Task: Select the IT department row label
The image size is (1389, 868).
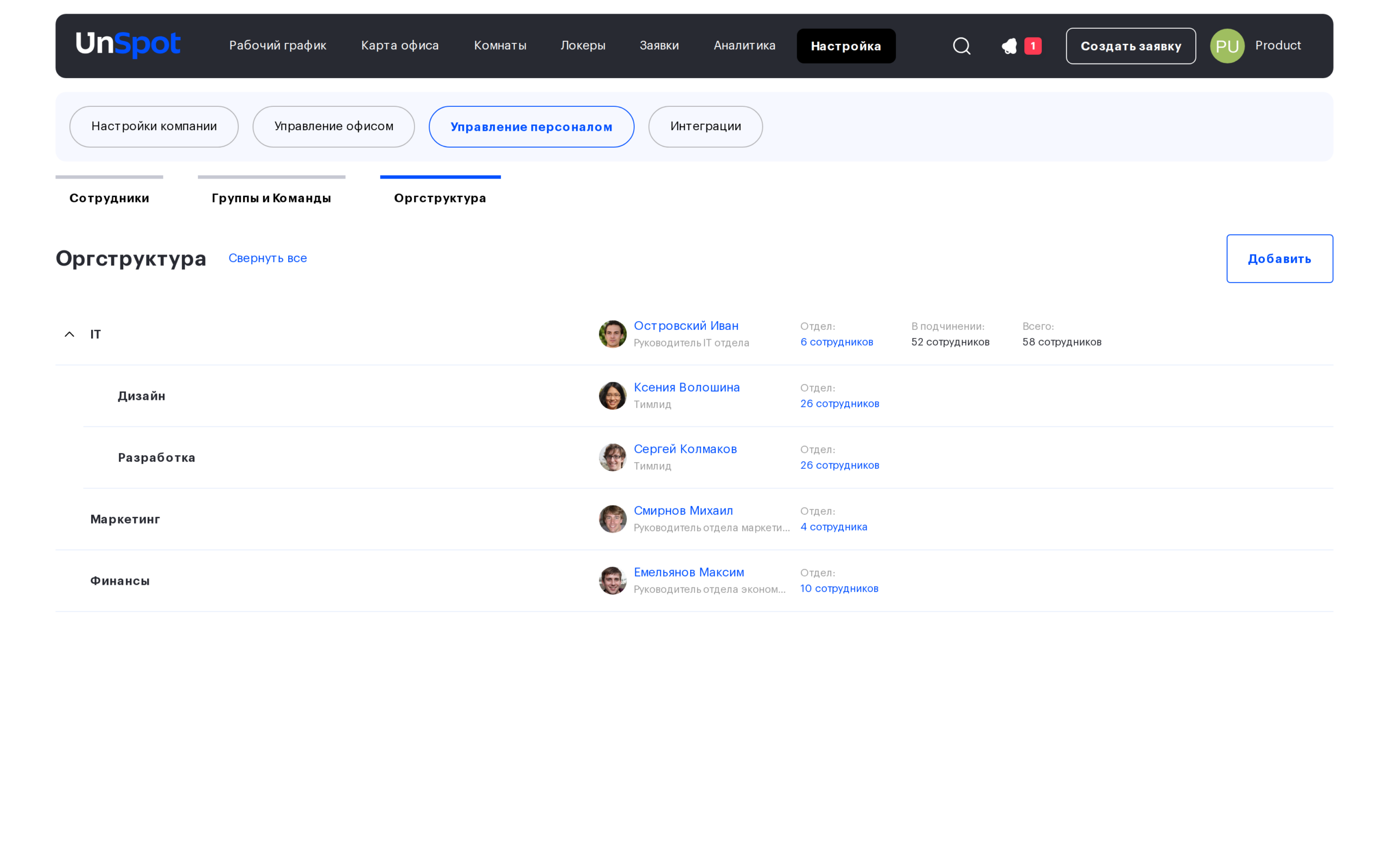Action: point(95,334)
